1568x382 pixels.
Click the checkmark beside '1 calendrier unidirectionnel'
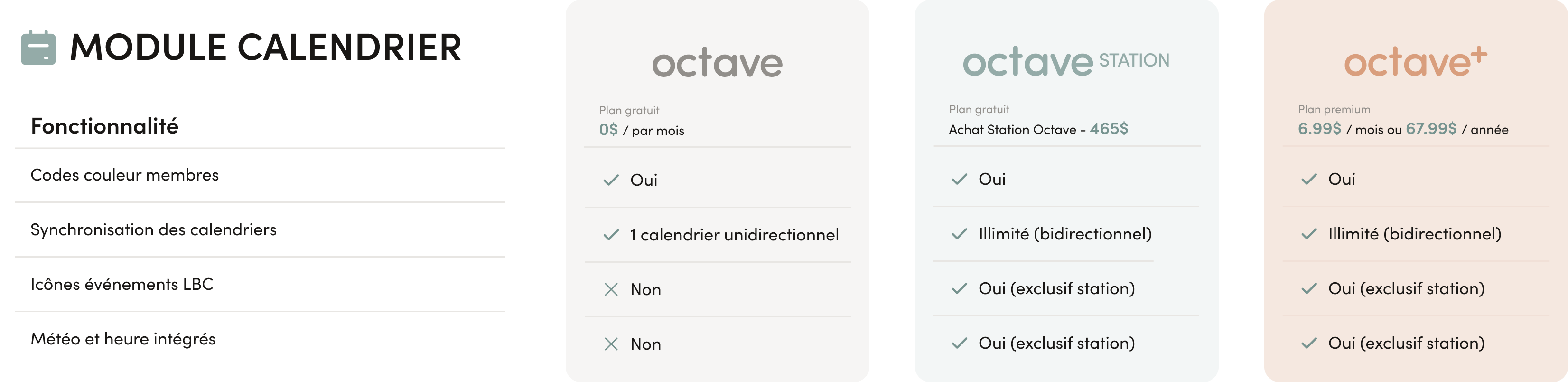[610, 235]
